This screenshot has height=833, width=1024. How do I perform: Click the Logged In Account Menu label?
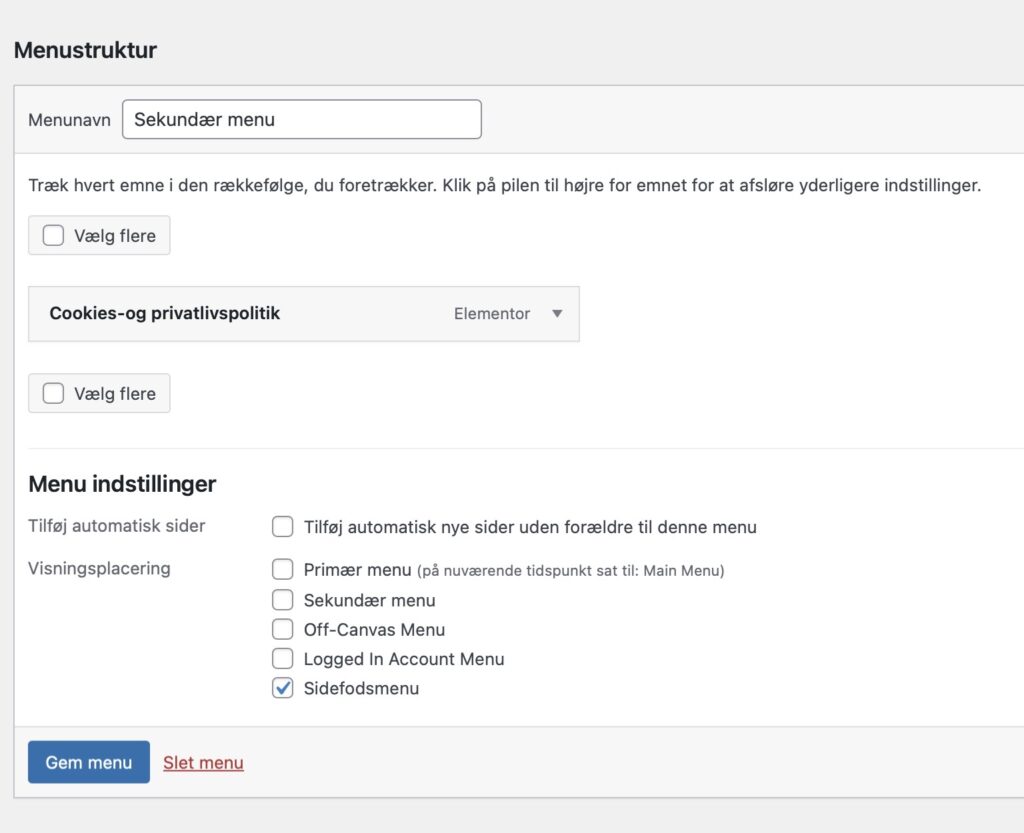(404, 659)
